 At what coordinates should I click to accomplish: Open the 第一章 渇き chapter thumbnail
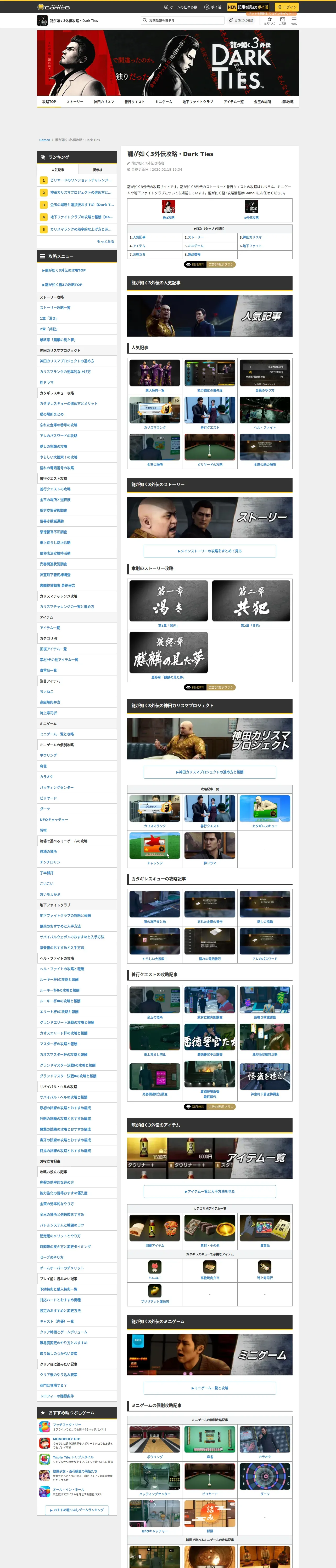(x=168, y=601)
